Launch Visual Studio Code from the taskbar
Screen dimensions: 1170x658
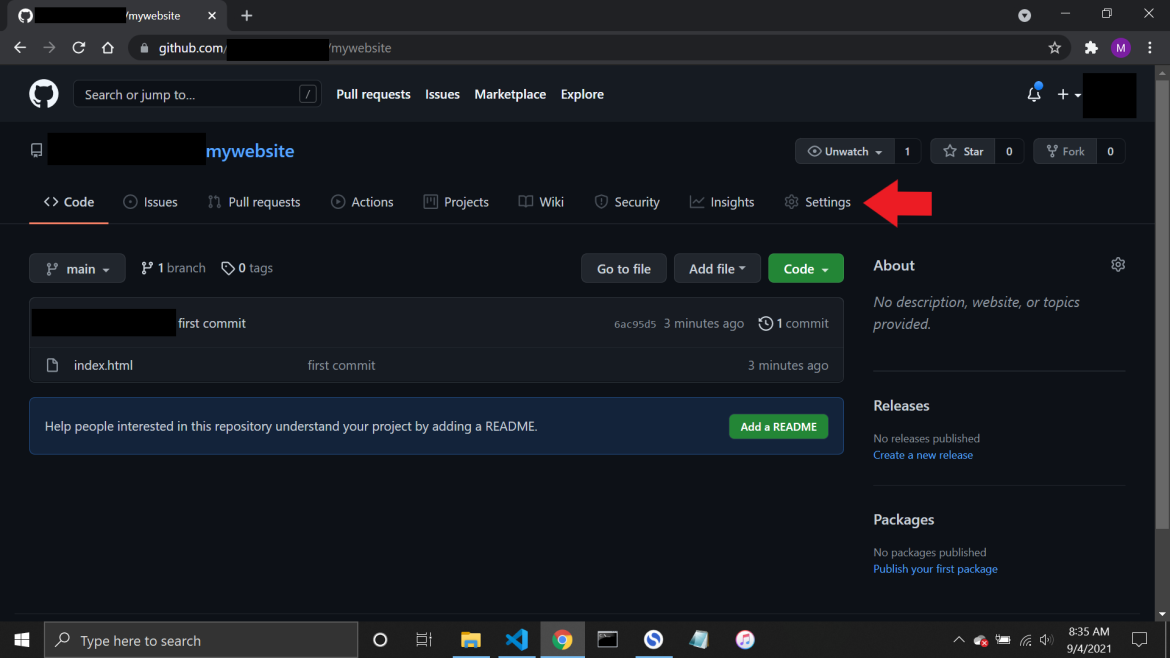[516, 639]
